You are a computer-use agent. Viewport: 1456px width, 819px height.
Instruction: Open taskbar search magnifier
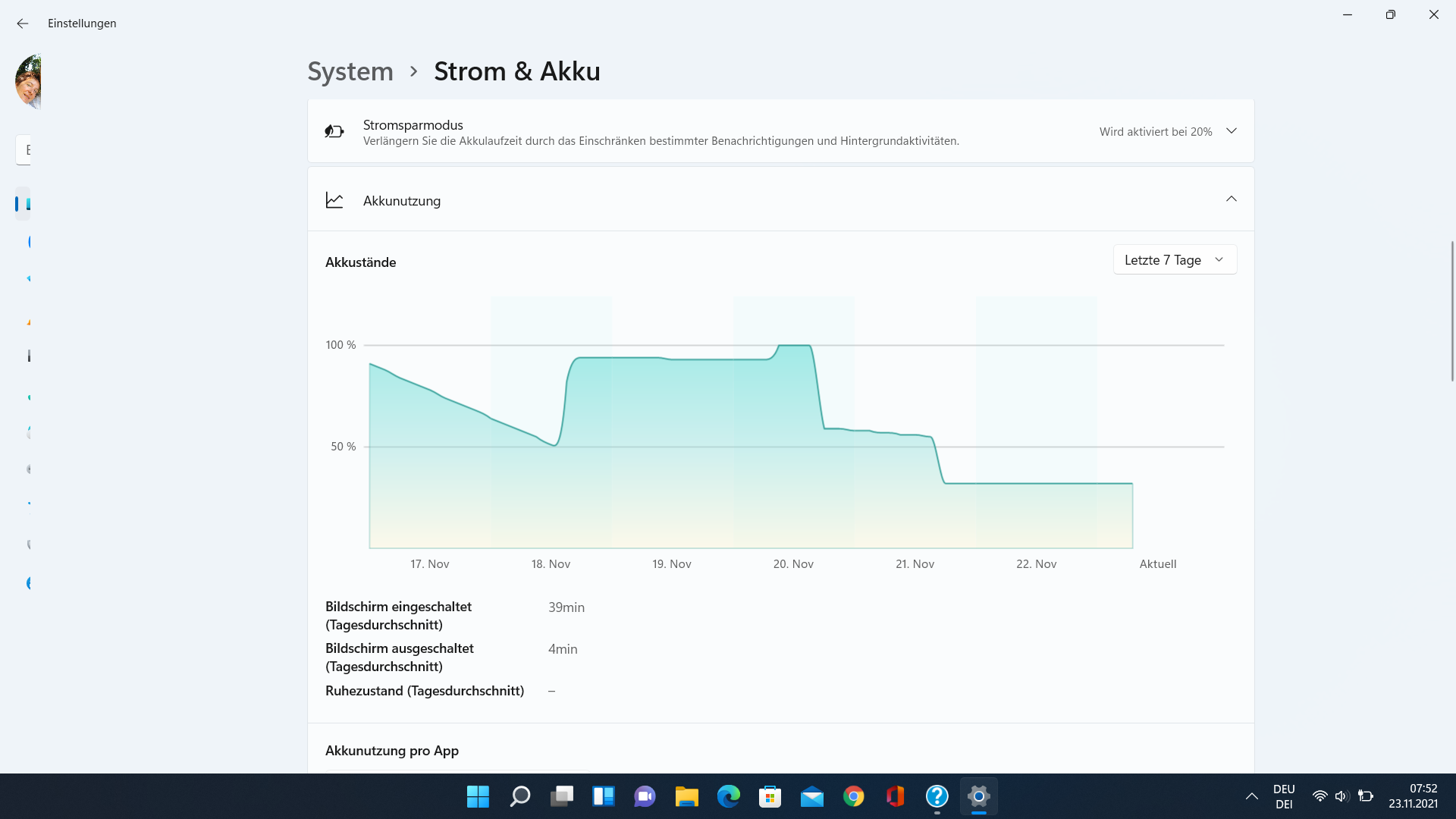[x=520, y=796]
